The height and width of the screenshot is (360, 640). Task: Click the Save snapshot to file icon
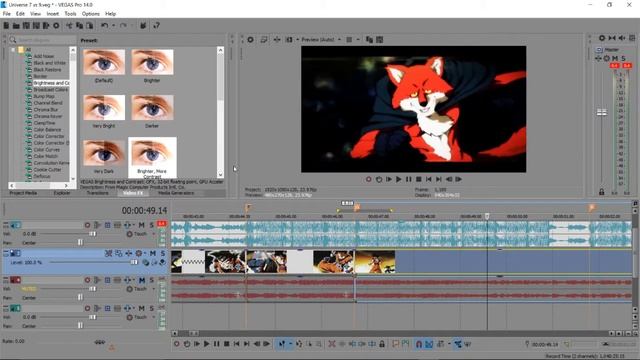(380, 40)
